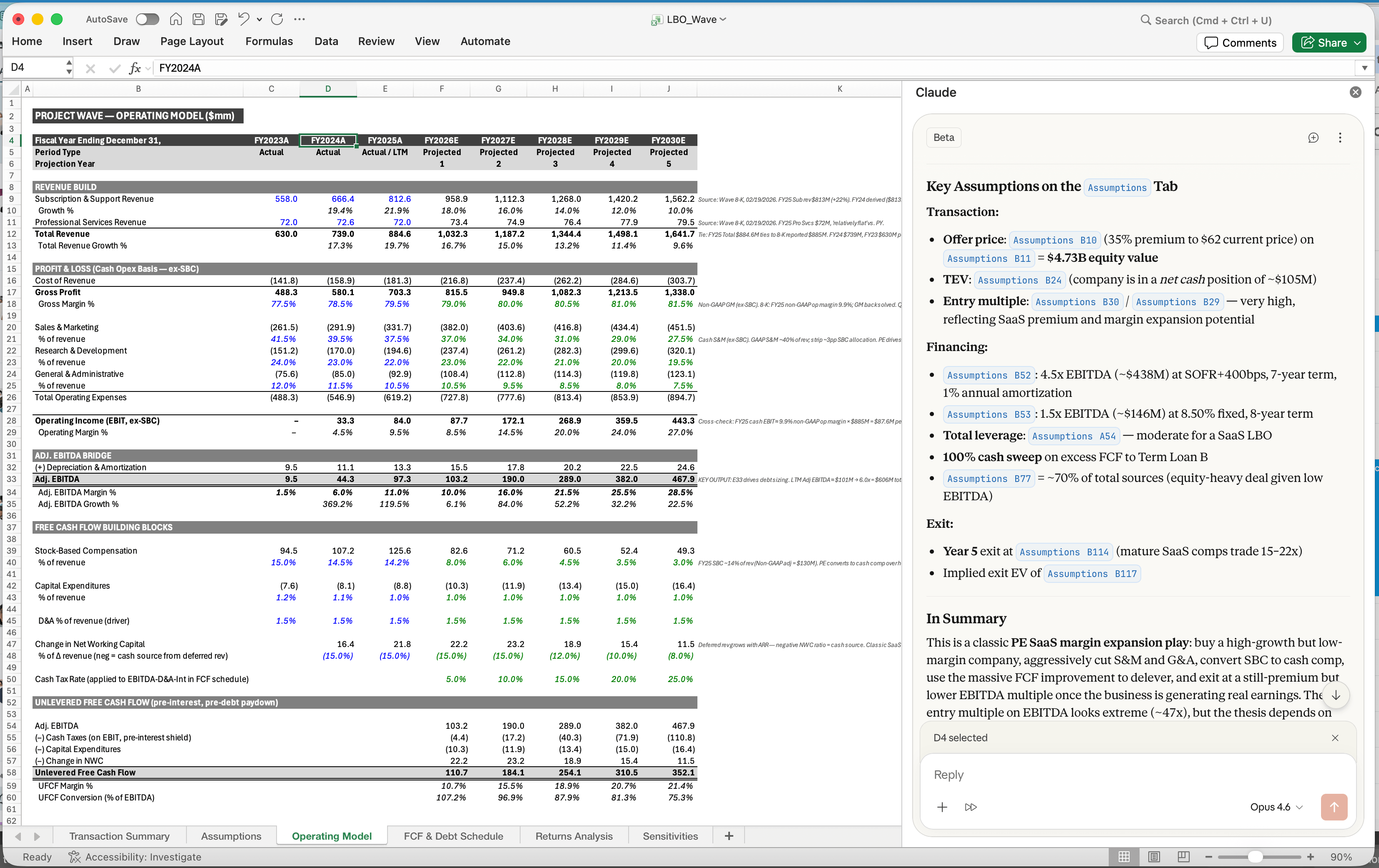The height and width of the screenshot is (868, 1379).
Task: Click the Redo icon
Action: (x=277, y=19)
